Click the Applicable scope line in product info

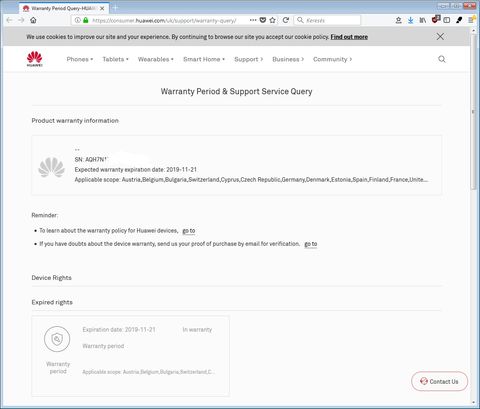tap(251, 180)
